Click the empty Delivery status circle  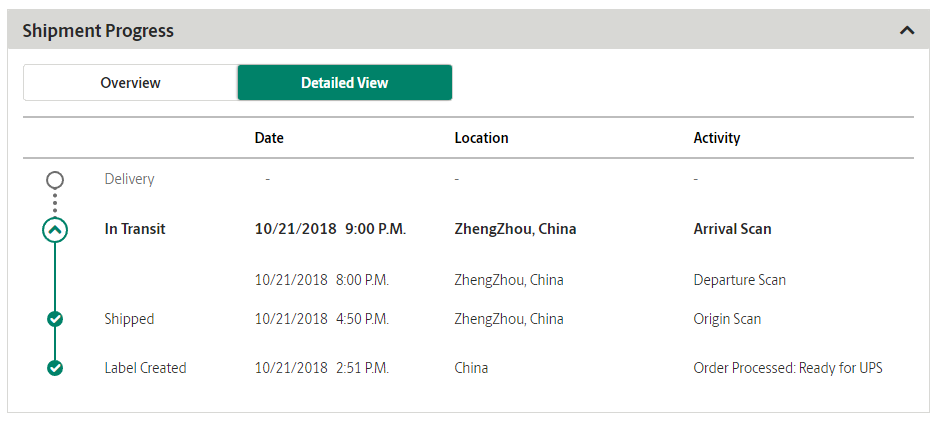(x=55, y=179)
